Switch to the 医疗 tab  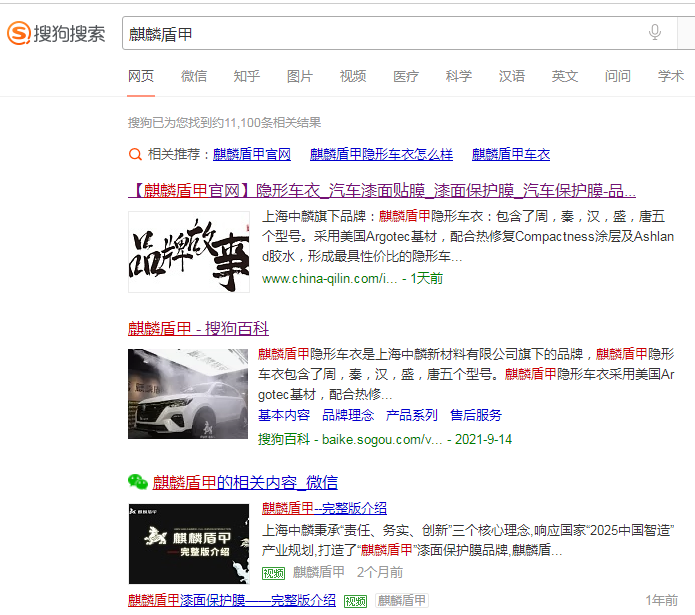tap(406, 76)
